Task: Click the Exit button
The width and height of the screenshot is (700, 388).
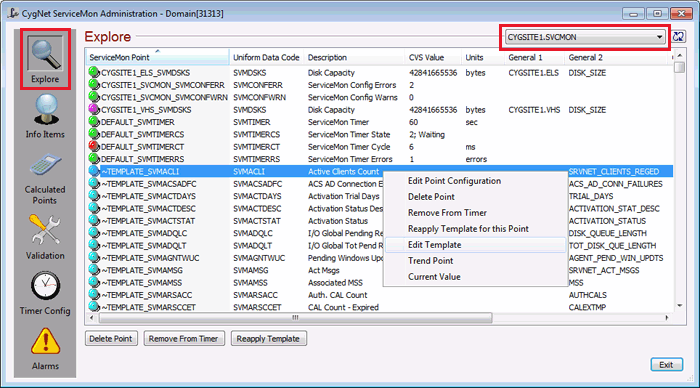Action: pyautogui.click(x=666, y=365)
